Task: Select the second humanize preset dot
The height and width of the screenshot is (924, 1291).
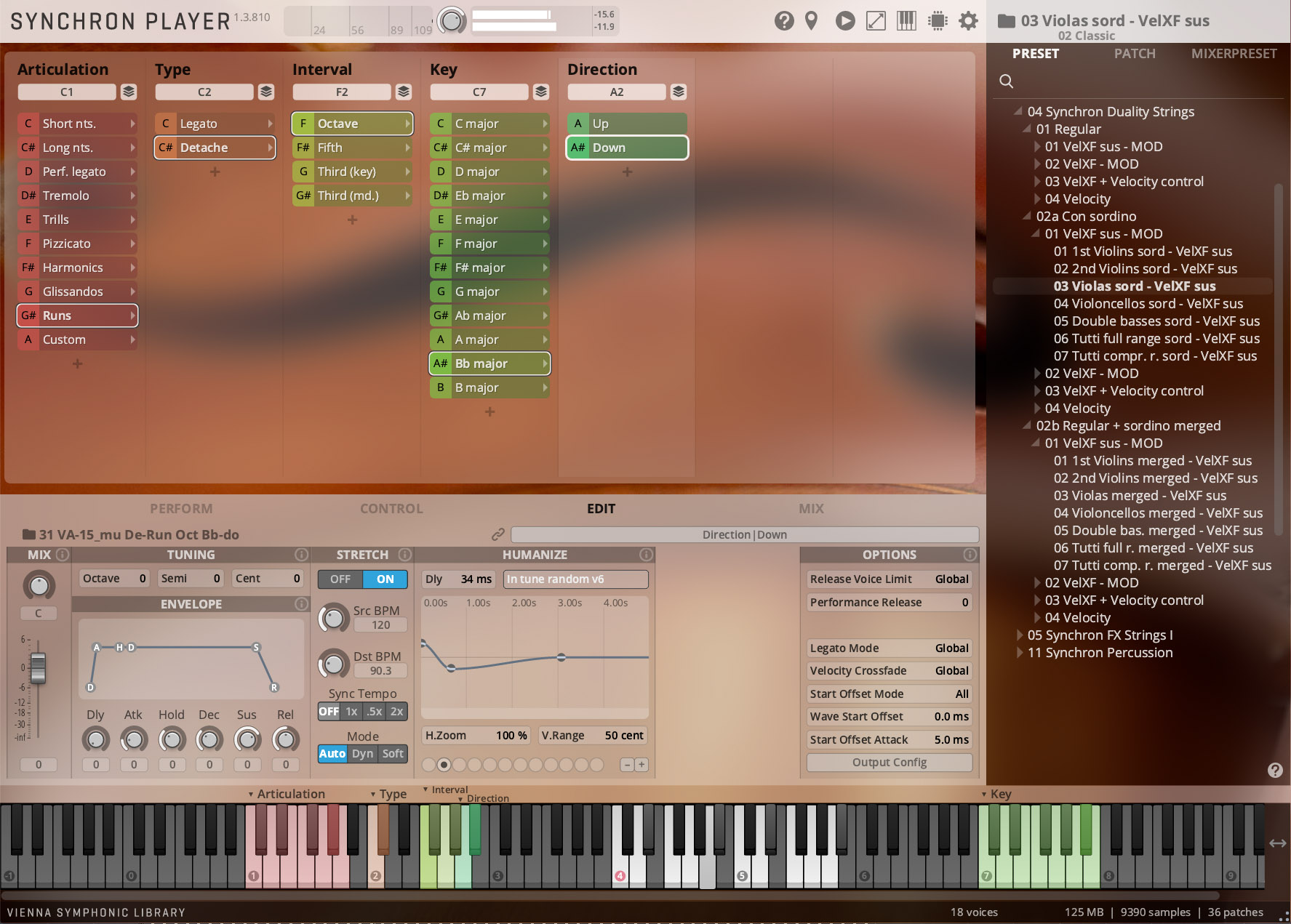Action: pos(444,764)
